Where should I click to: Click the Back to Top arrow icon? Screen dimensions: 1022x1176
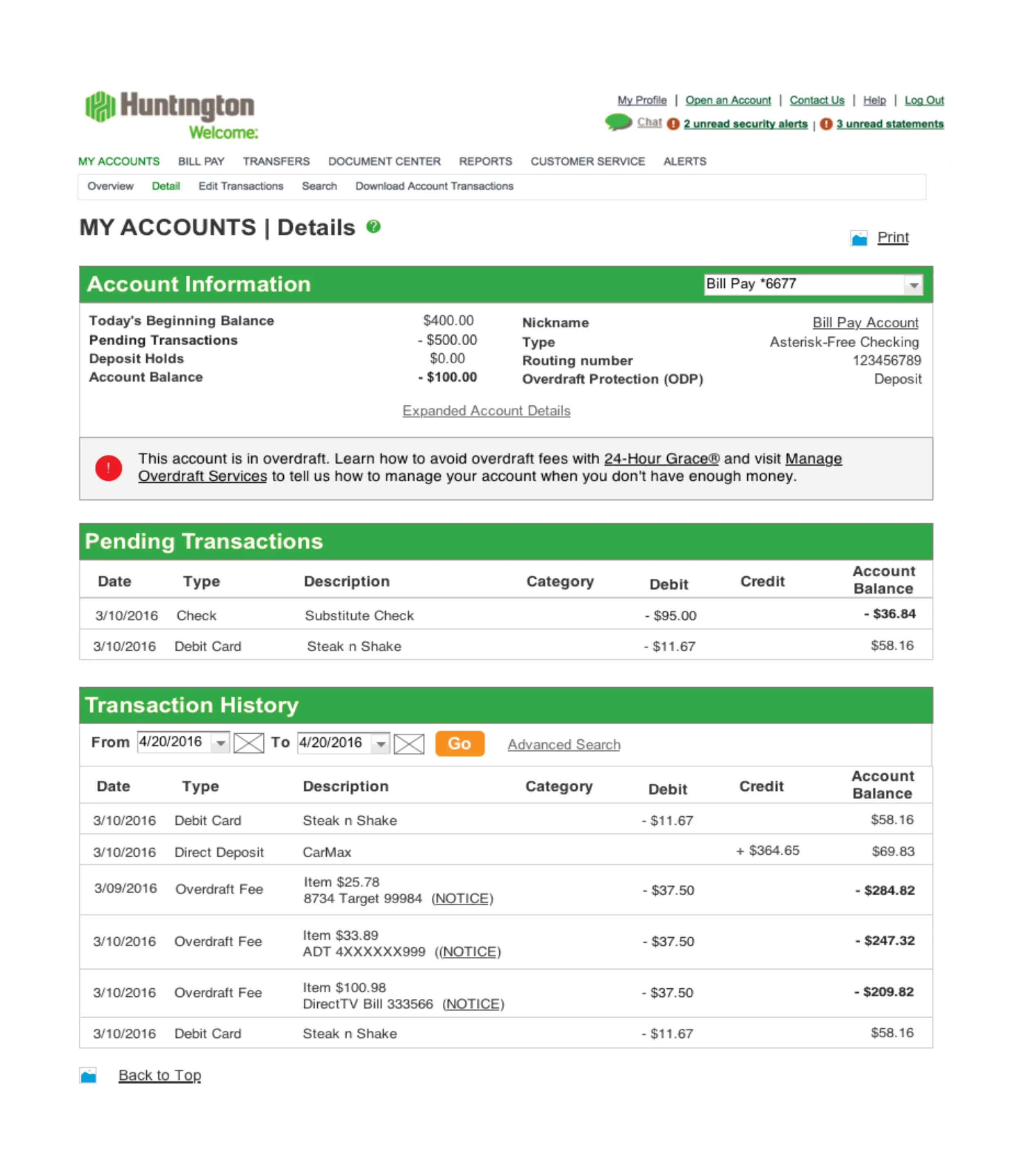tap(88, 1075)
